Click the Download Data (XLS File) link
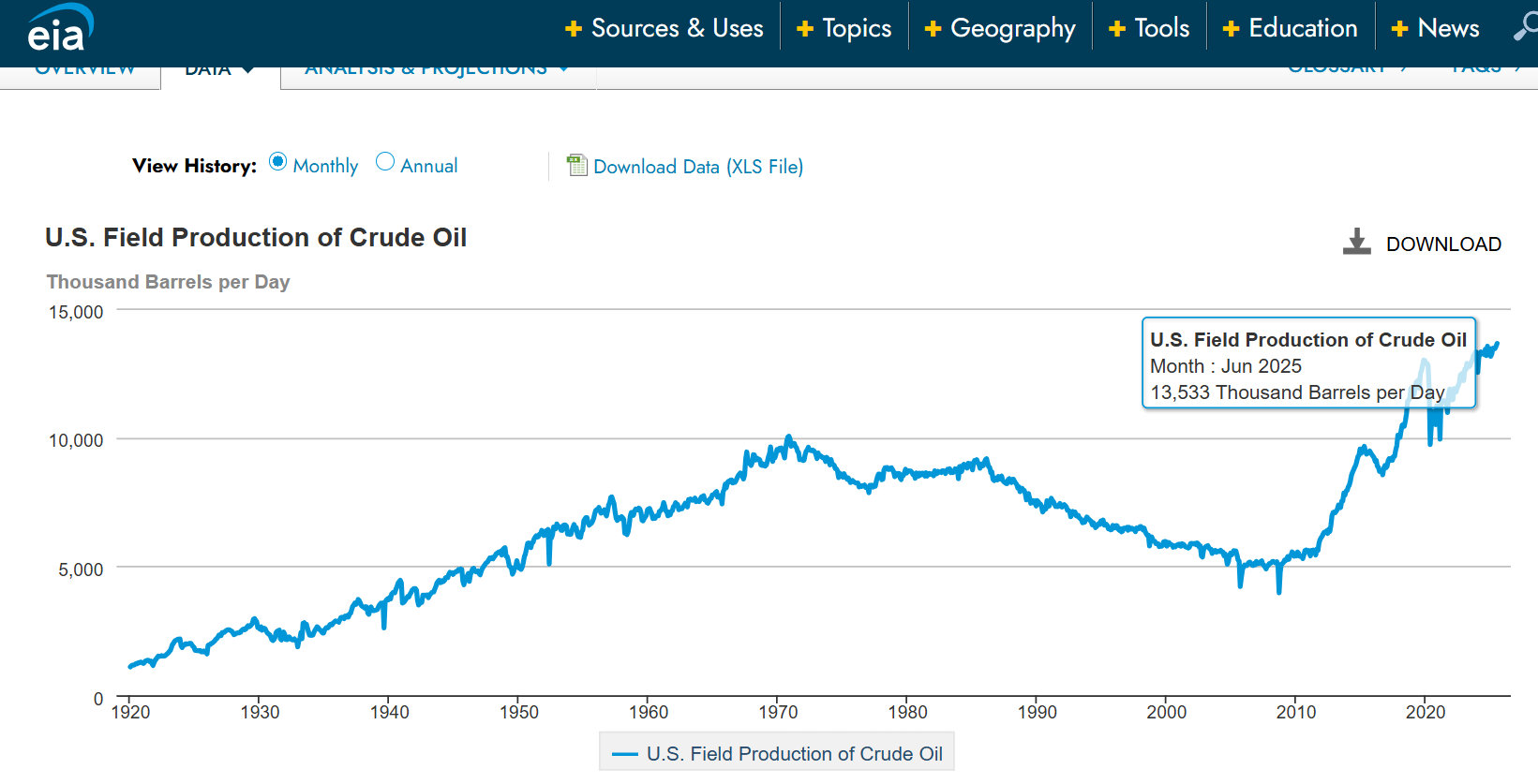Image resolution: width=1538 pixels, height=784 pixels. point(697,167)
